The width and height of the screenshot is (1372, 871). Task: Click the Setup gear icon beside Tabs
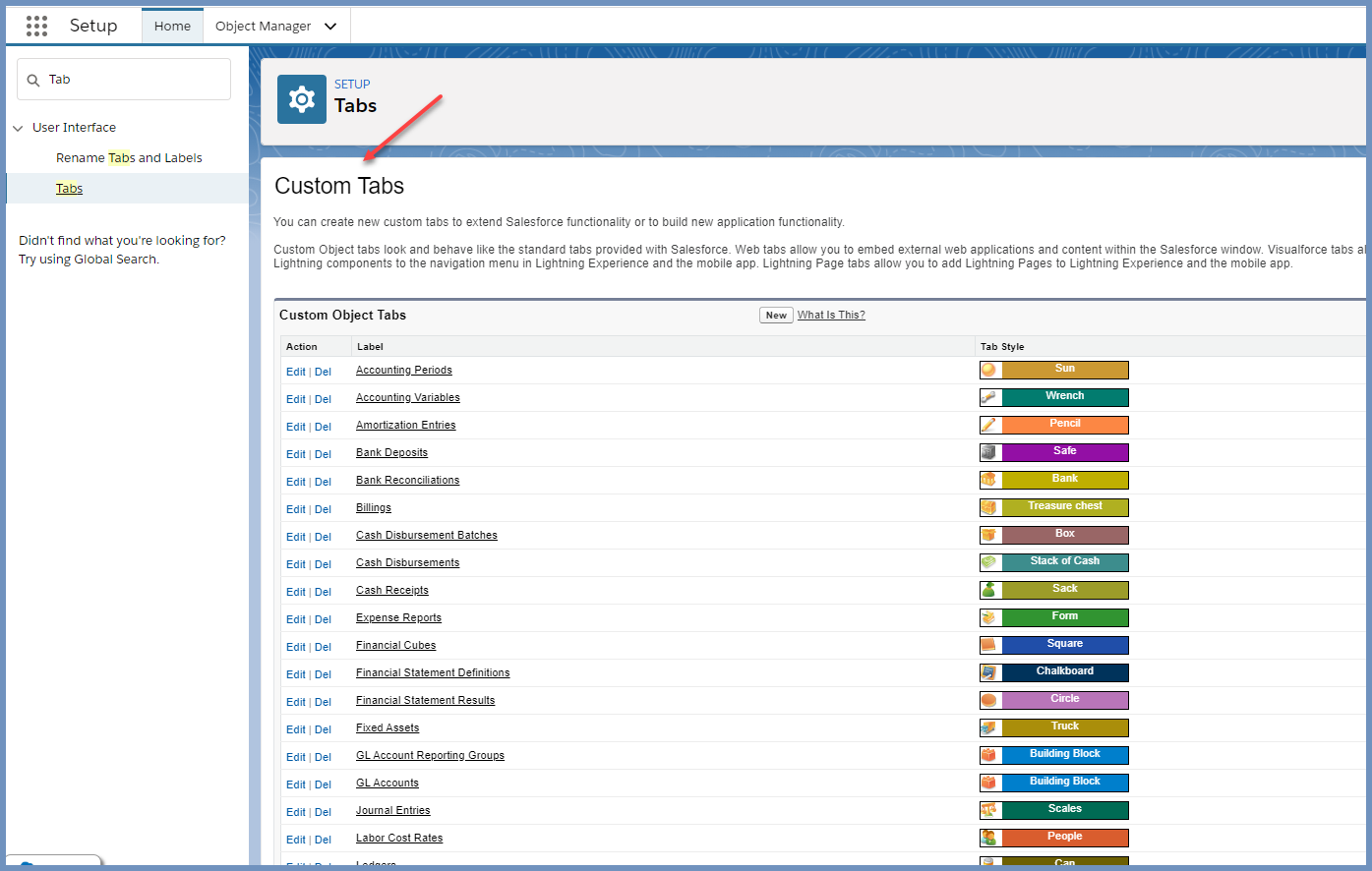[302, 99]
